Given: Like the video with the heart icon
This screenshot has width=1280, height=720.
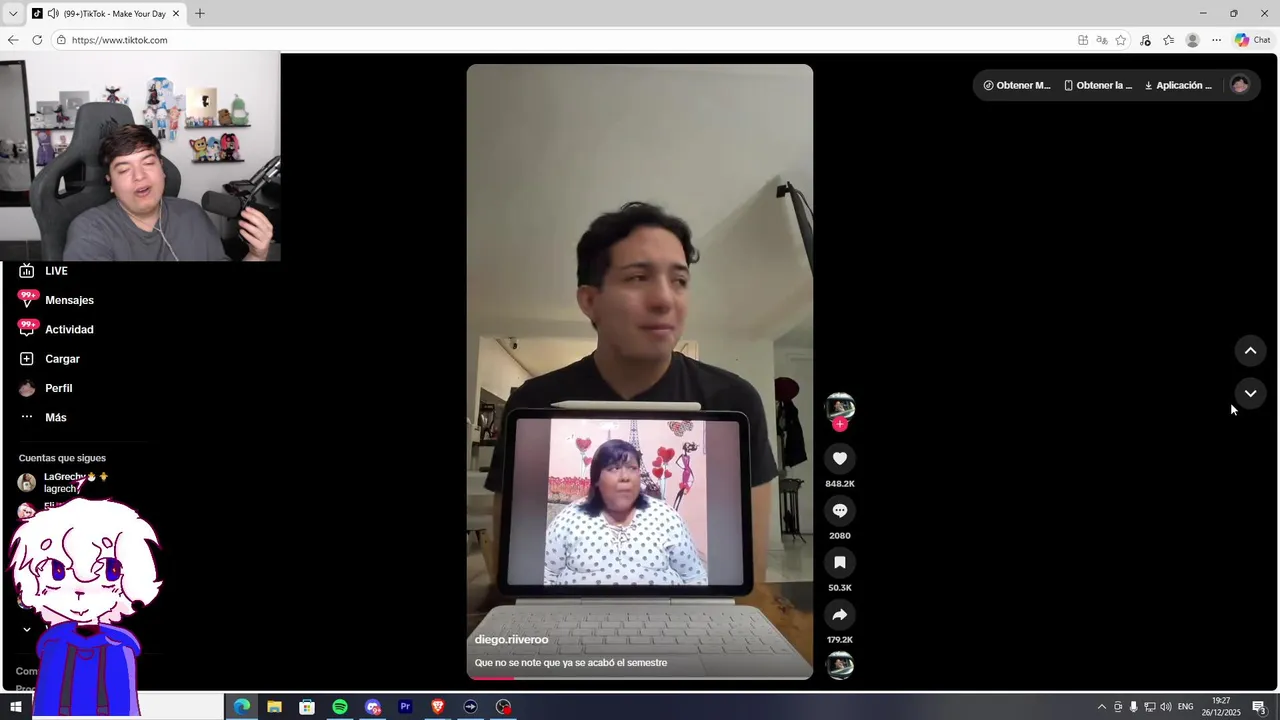Looking at the screenshot, I should (x=840, y=459).
